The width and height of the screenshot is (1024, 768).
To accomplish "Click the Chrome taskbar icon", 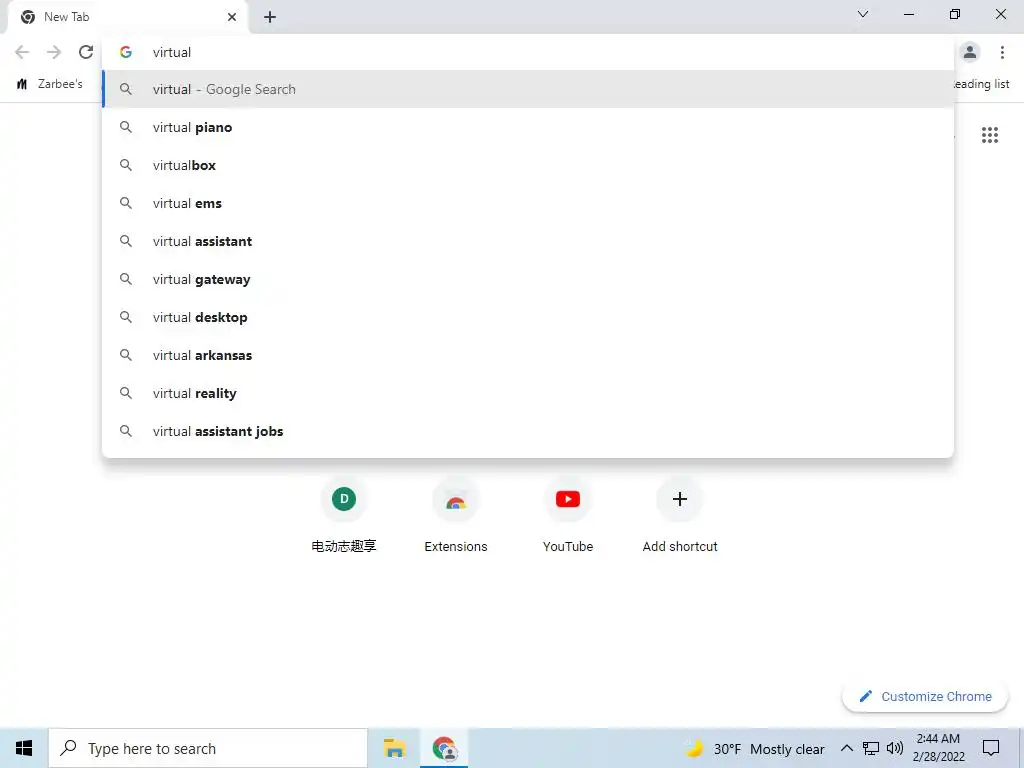I will click(x=444, y=748).
